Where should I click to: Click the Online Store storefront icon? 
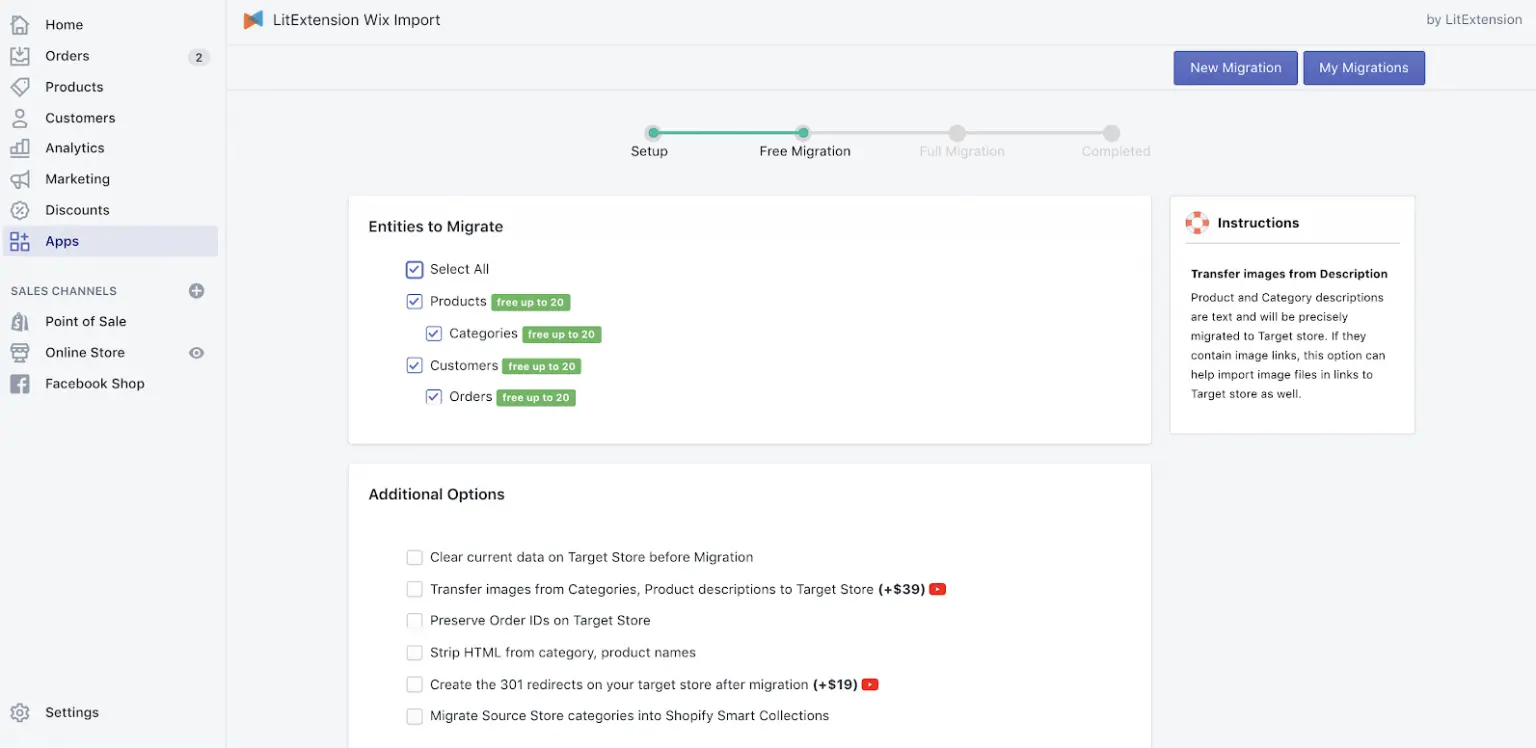pos(20,353)
